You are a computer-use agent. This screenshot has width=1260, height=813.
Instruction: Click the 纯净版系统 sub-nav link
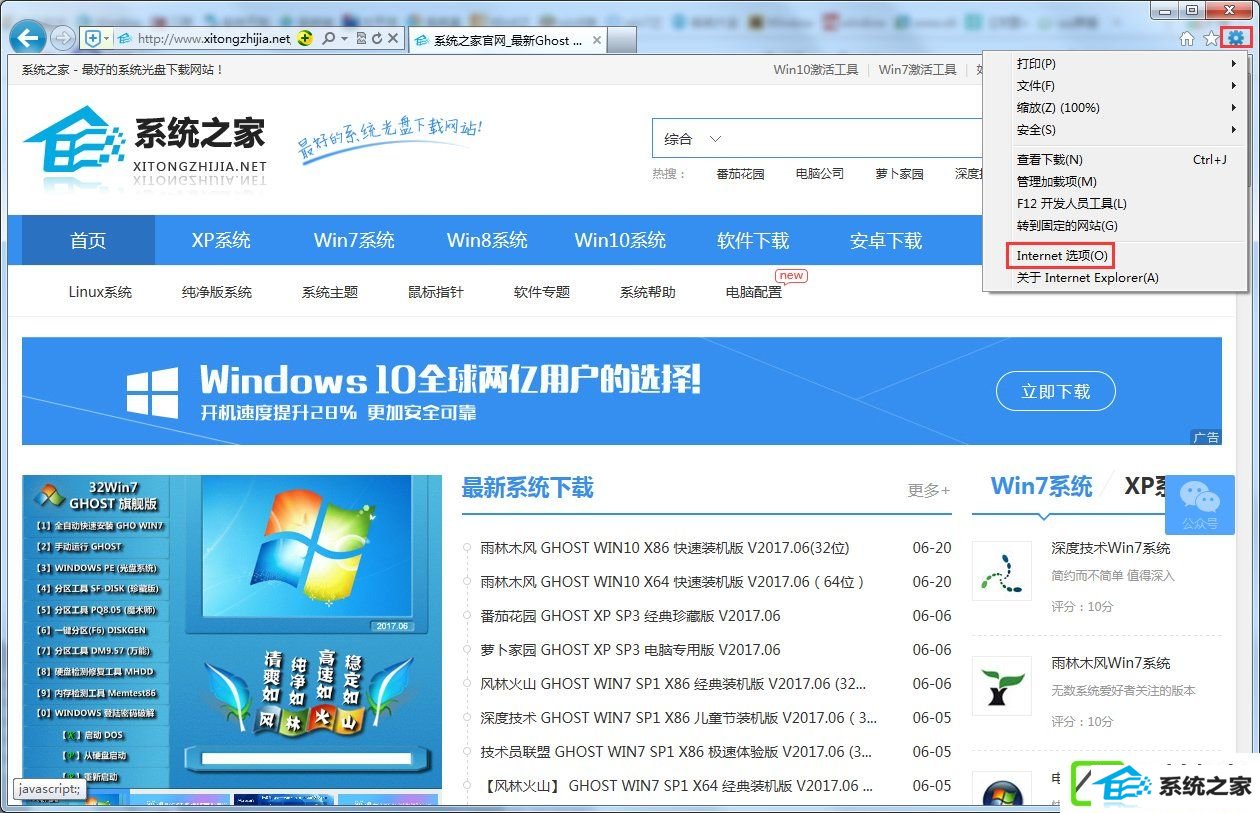click(x=217, y=293)
